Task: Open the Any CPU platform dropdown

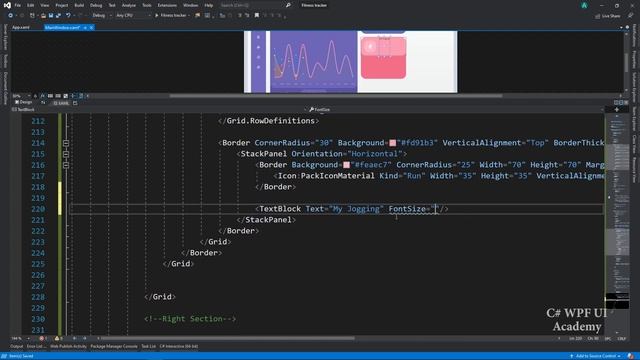Action: [133, 16]
